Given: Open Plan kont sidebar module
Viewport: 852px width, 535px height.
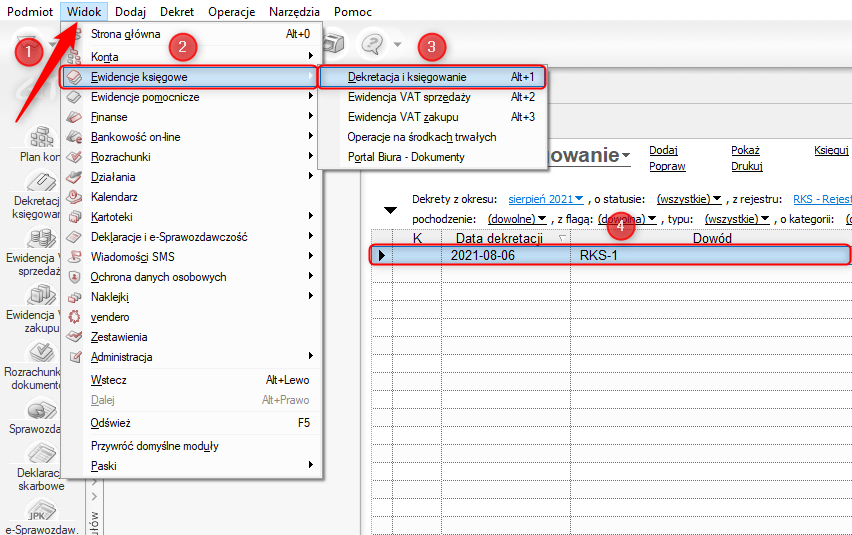Looking at the screenshot, I should tap(39, 143).
